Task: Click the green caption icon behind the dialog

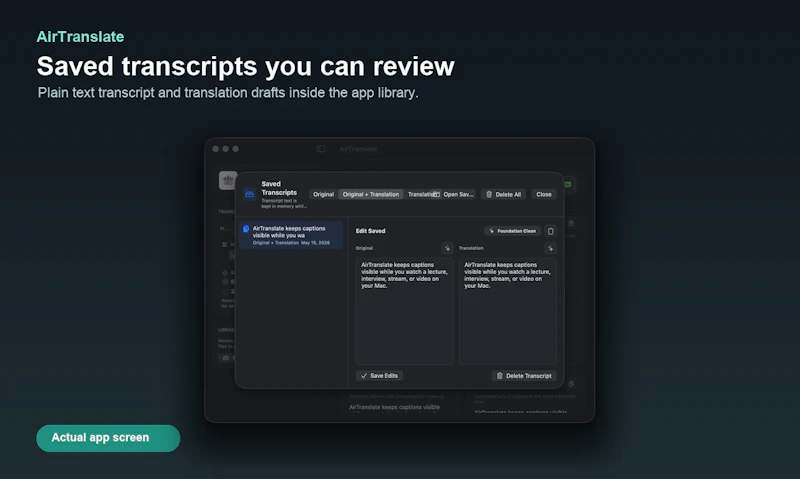Action: pos(568,184)
